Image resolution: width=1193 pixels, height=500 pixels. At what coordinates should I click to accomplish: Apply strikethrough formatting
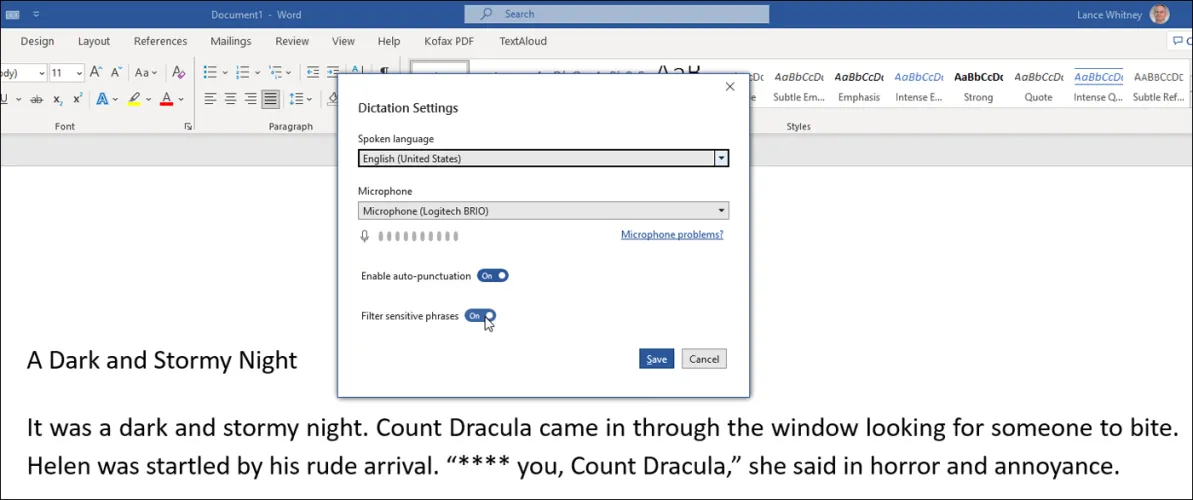click(x=36, y=99)
